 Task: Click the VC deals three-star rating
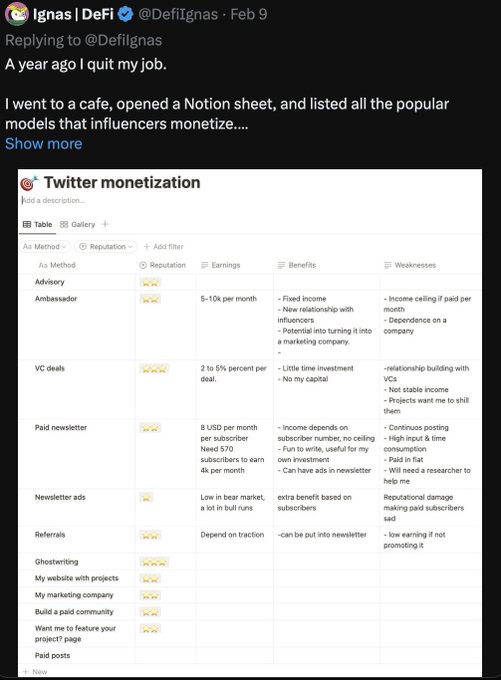click(154, 369)
